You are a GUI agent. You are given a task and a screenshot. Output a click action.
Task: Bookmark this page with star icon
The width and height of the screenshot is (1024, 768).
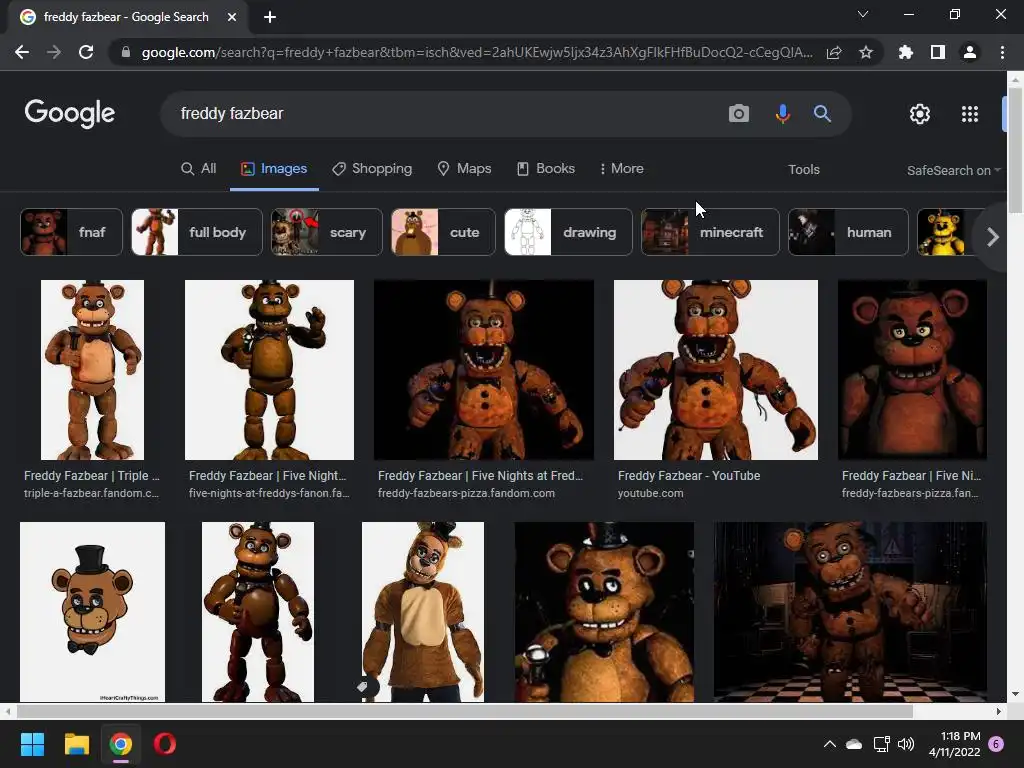point(866,52)
